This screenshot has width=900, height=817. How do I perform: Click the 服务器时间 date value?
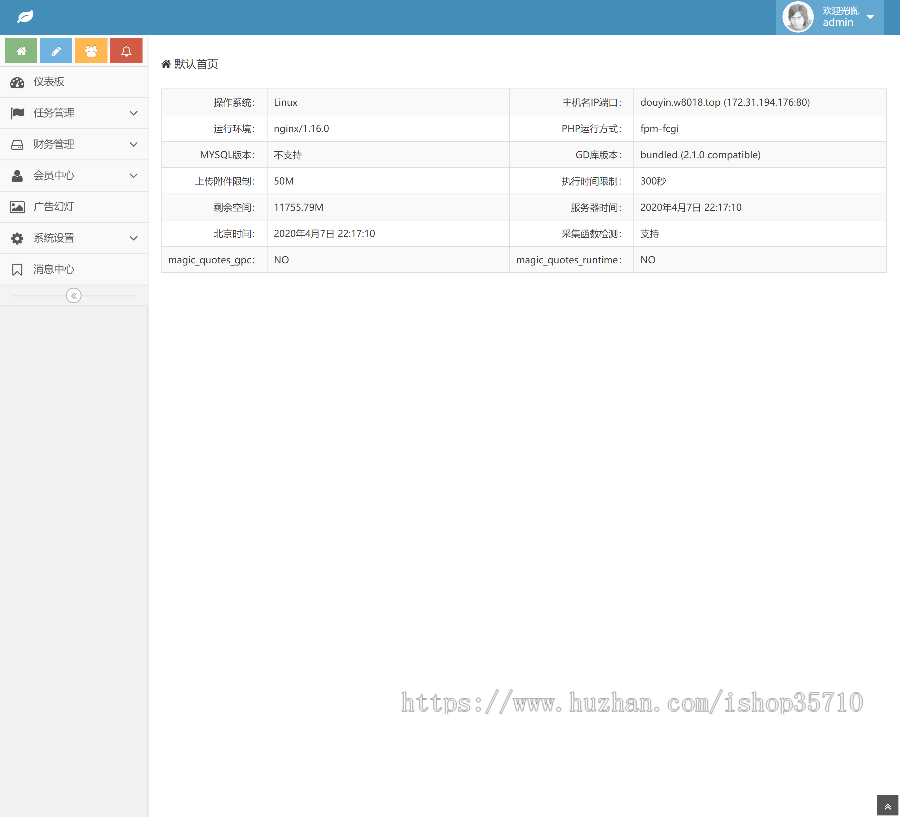[690, 207]
